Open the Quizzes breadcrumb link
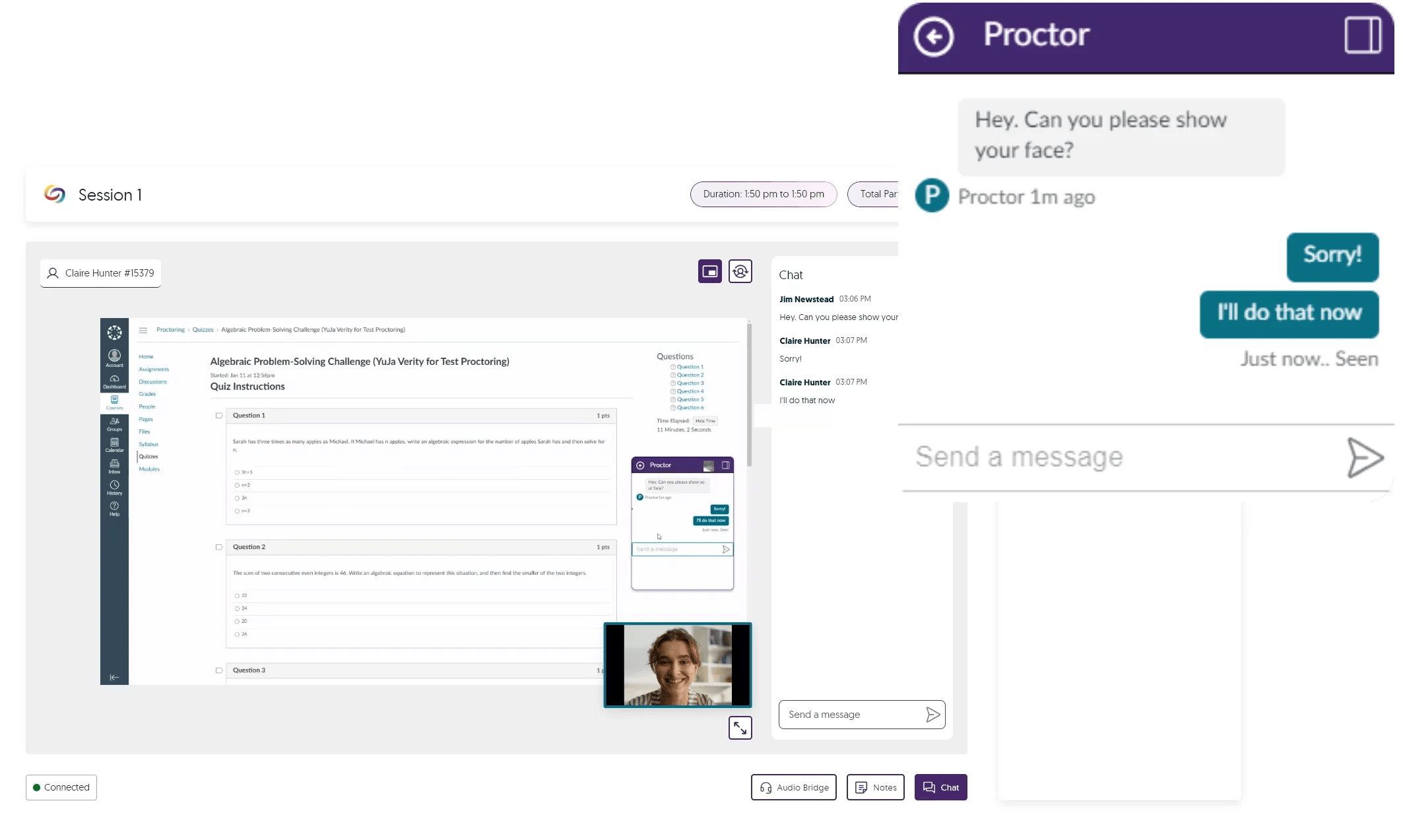 [203, 330]
